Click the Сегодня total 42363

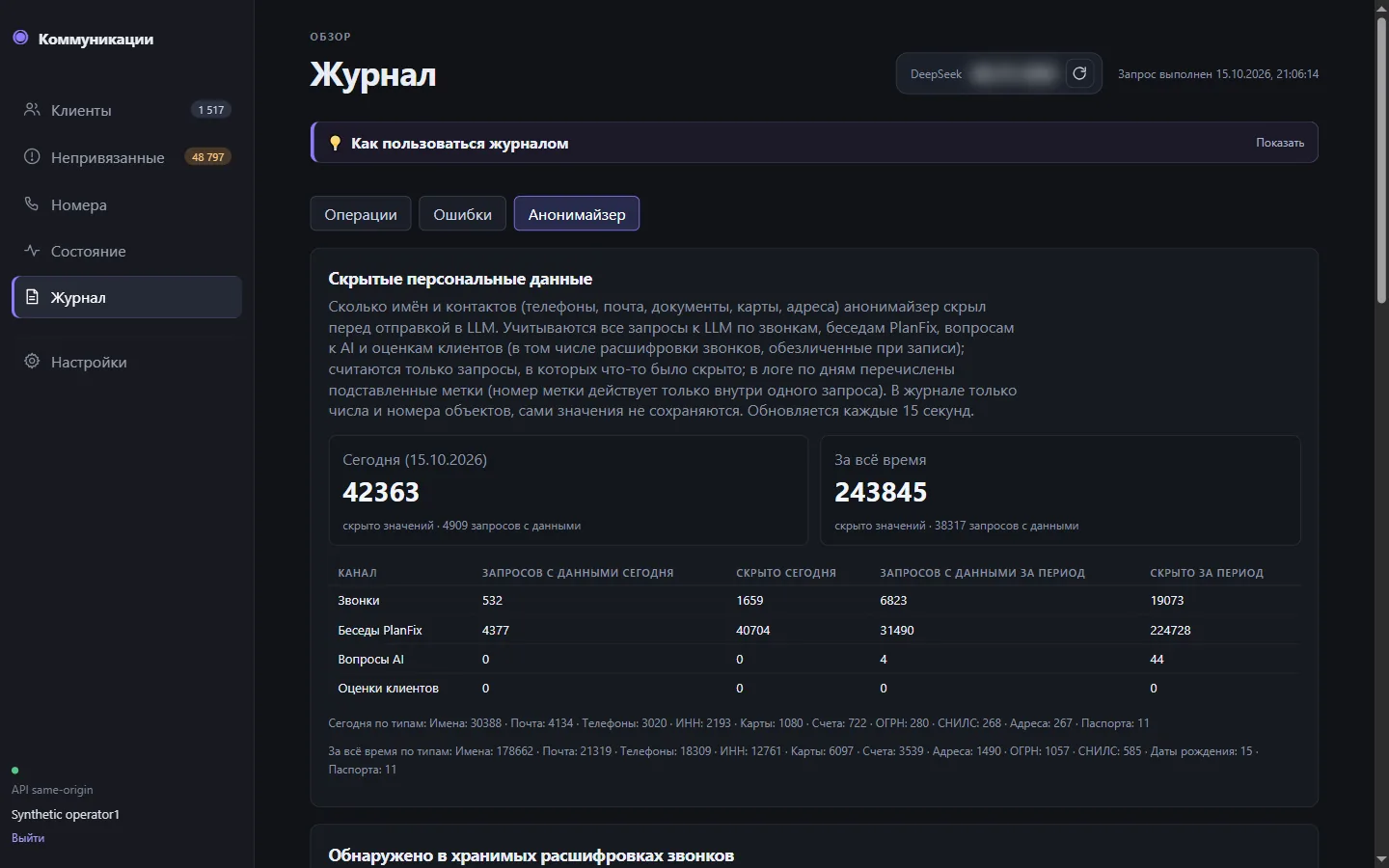pyautogui.click(x=381, y=492)
